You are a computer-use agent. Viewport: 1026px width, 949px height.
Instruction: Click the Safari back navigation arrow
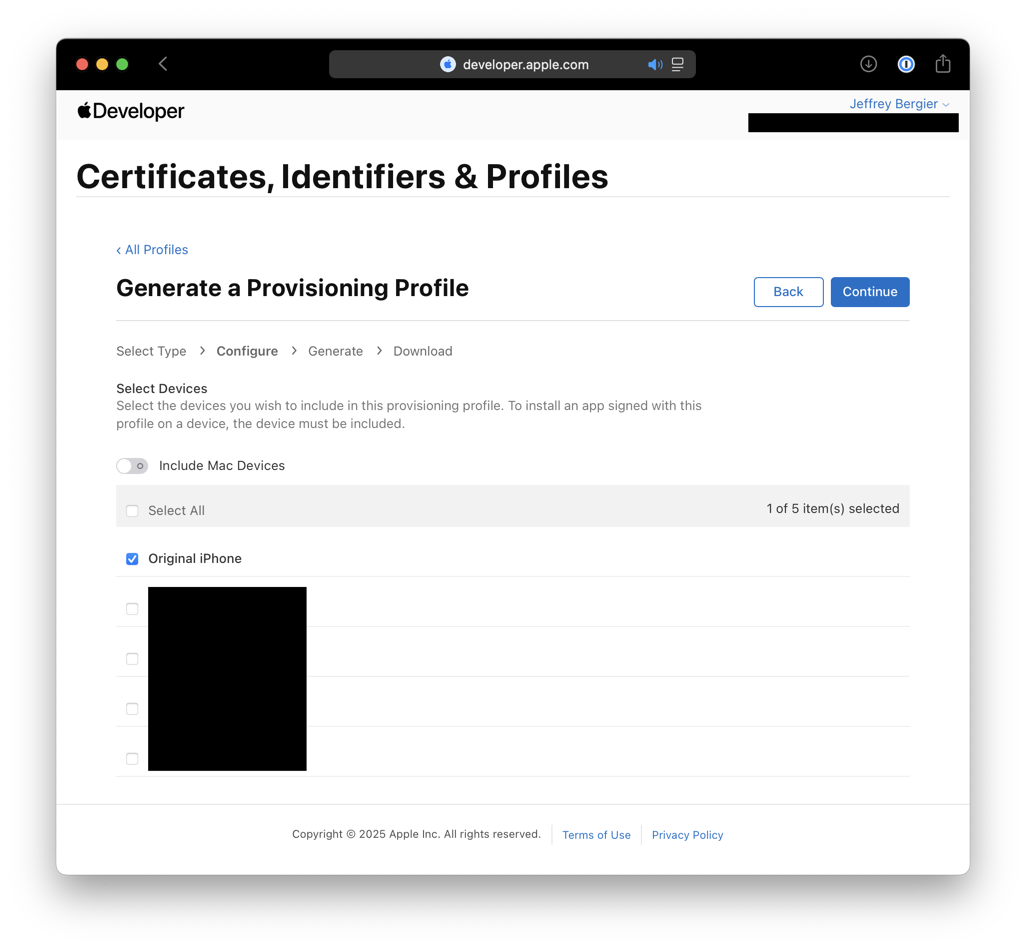pos(163,64)
